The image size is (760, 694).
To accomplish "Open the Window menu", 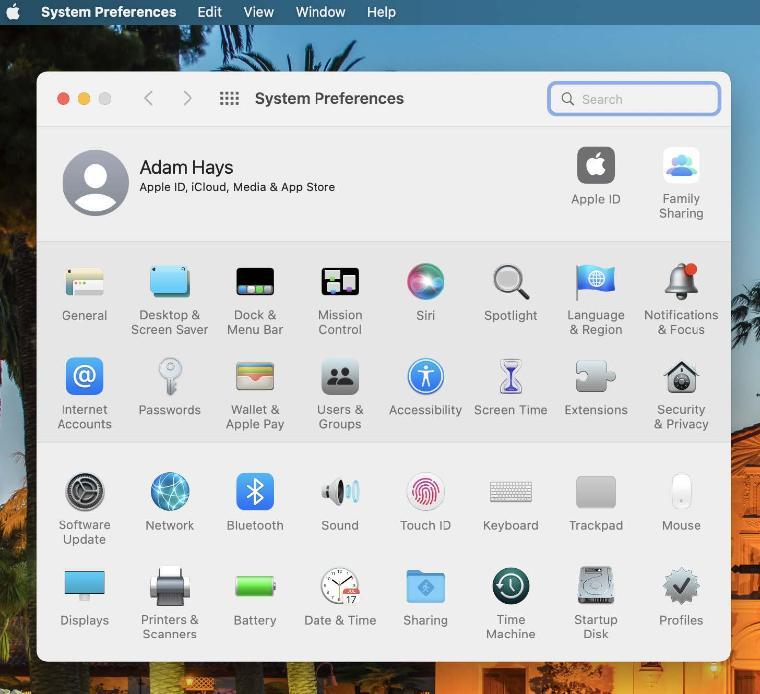I will pyautogui.click(x=320, y=12).
